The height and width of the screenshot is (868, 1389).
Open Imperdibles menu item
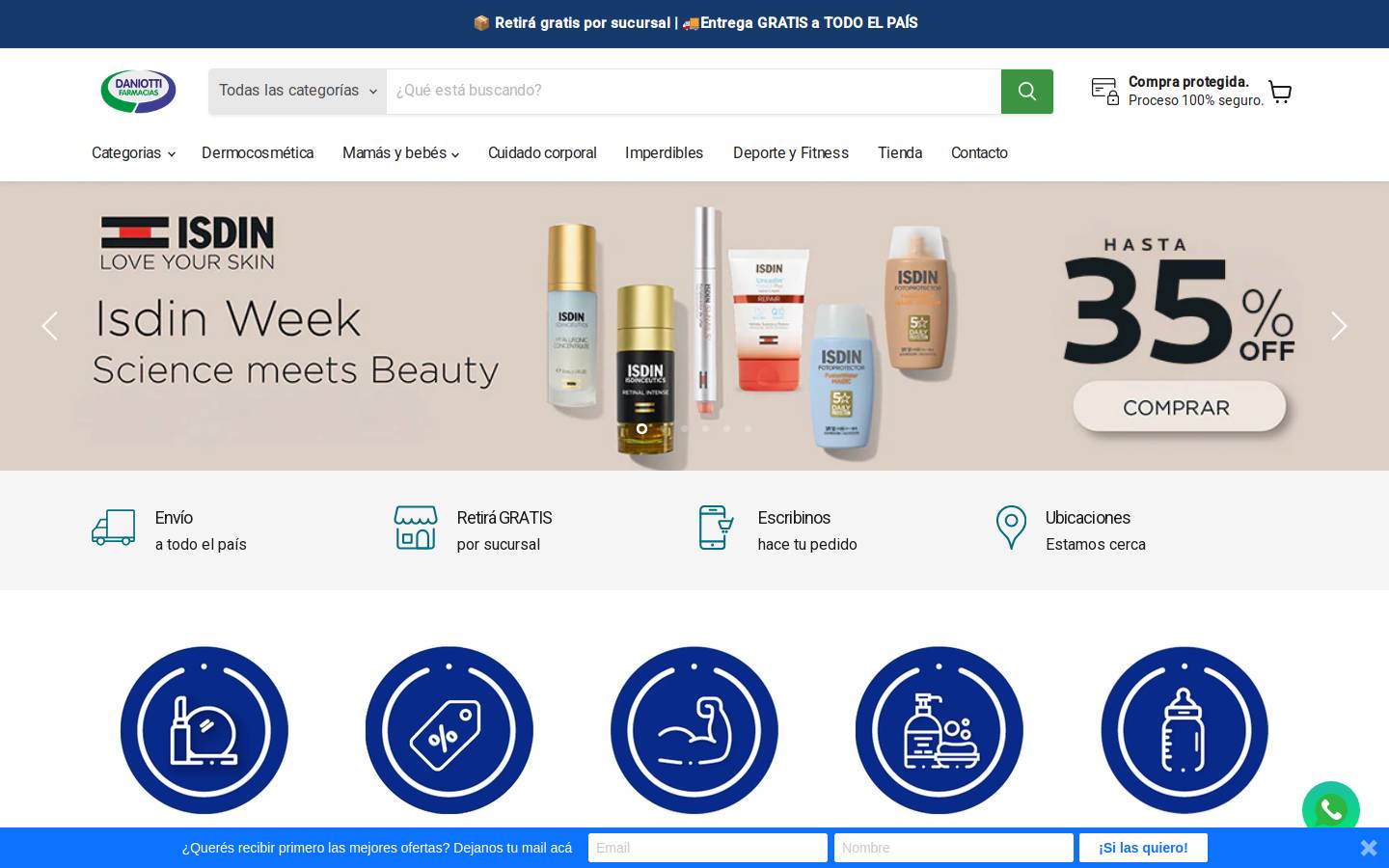click(664, 152)
